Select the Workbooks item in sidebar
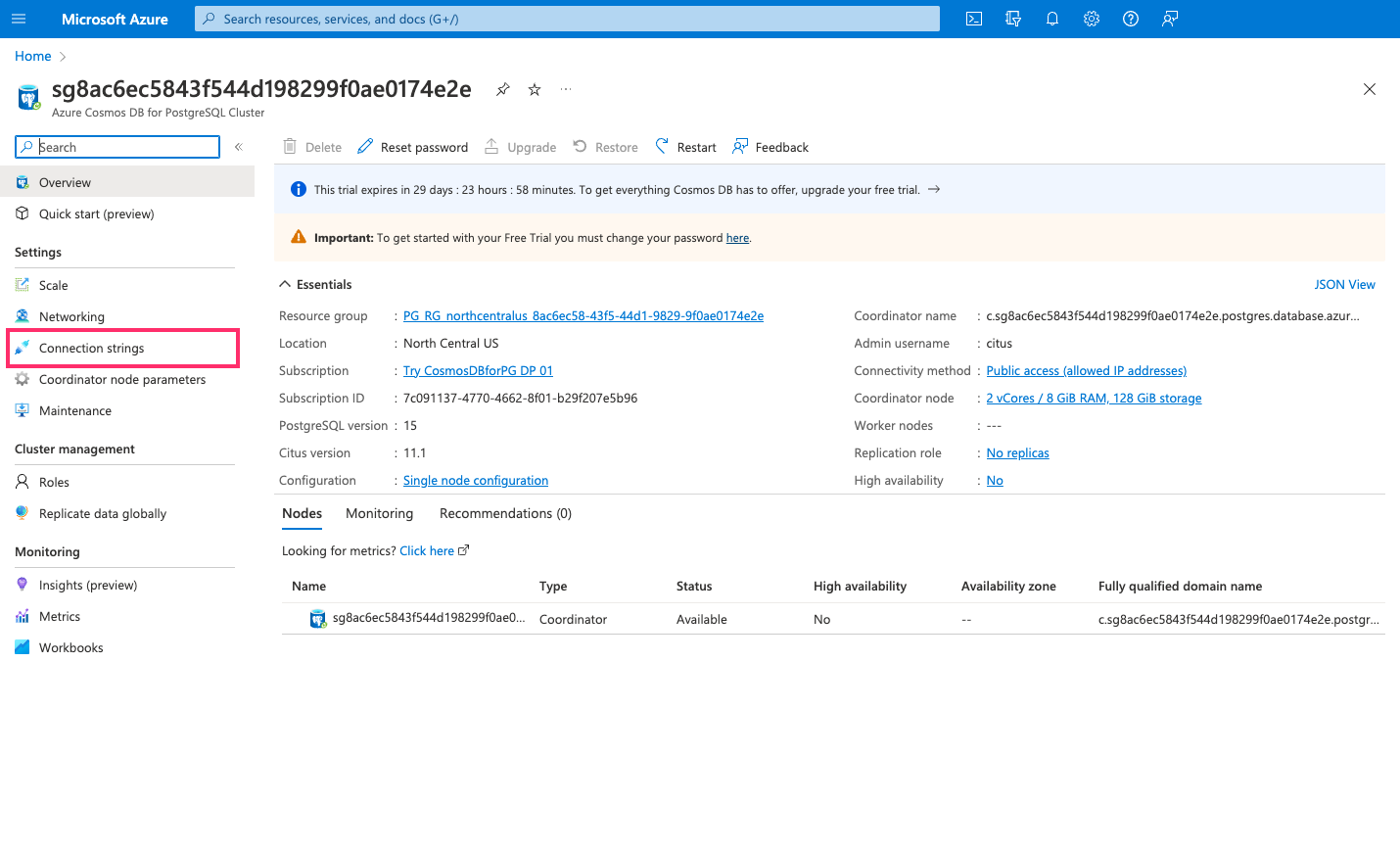 70,647
